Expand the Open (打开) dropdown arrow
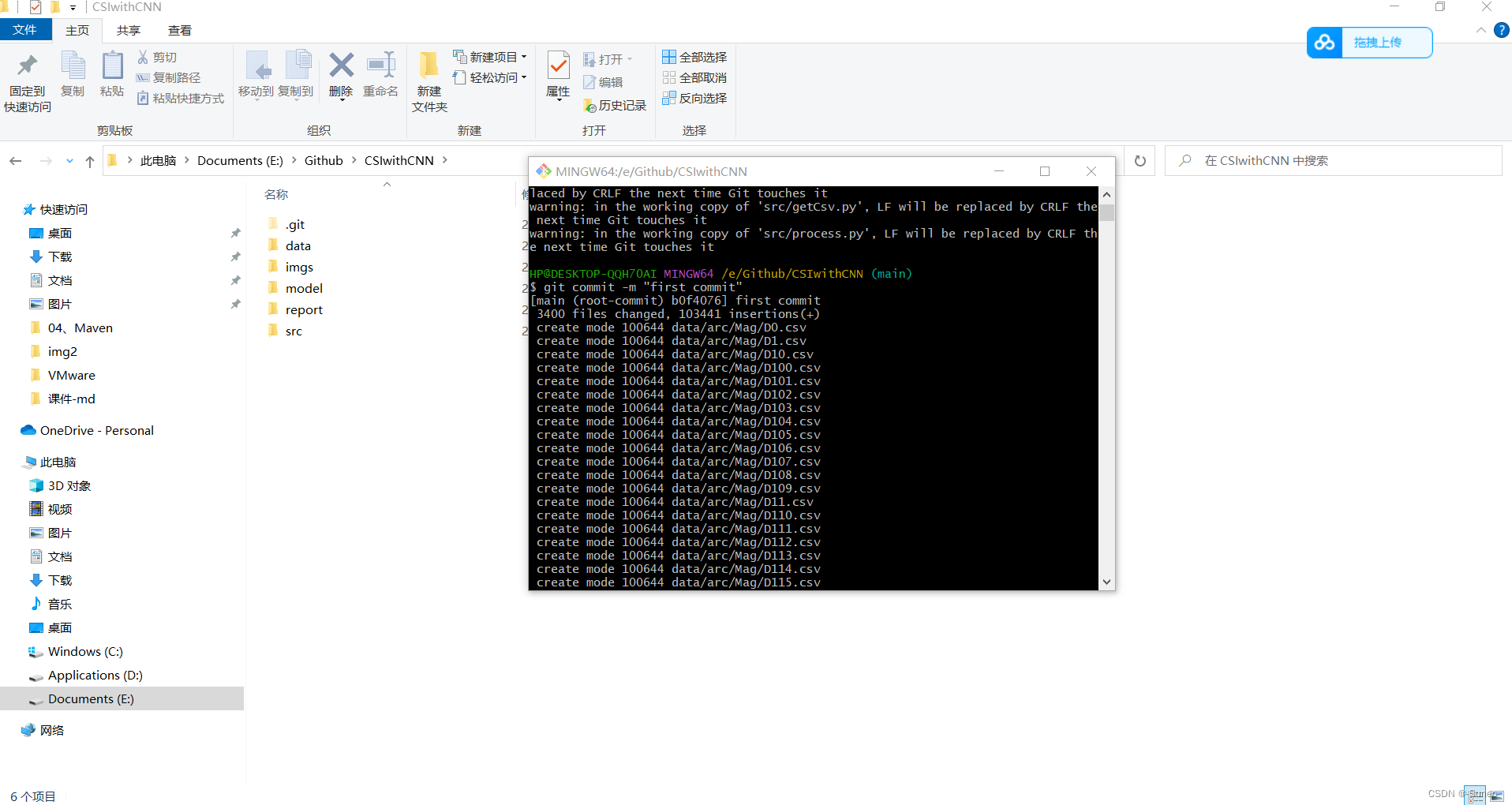The image size is (1512, 805). (x=630, y=59)
